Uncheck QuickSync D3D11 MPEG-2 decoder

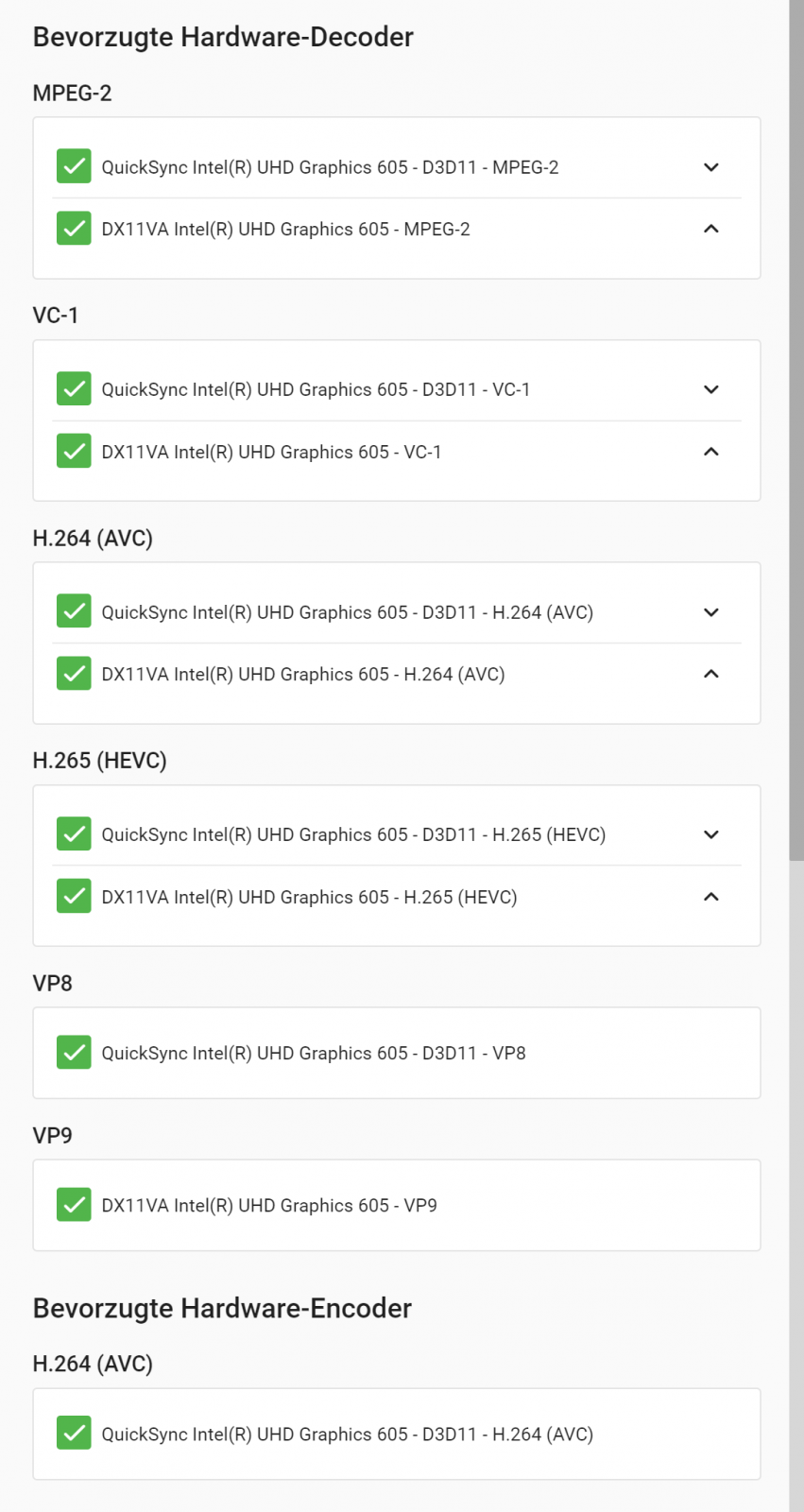[74, 166]
